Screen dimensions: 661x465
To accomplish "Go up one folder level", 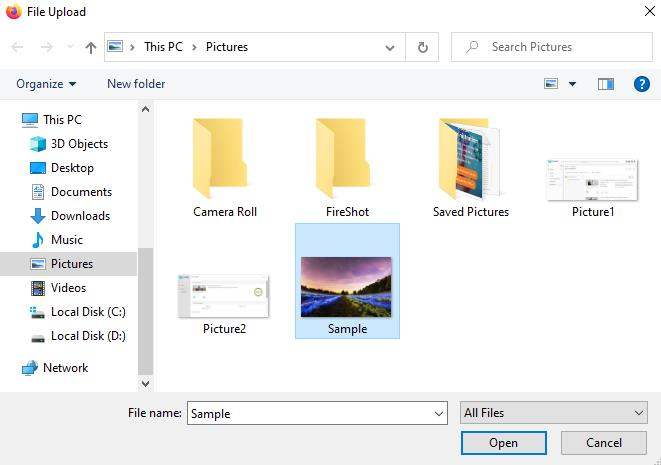I will click(x=91, y=48).
